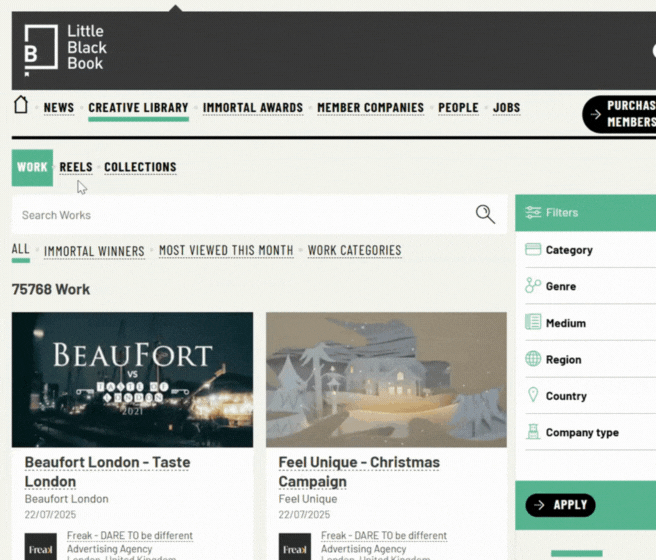Expand the Region filter

(590, 360)
